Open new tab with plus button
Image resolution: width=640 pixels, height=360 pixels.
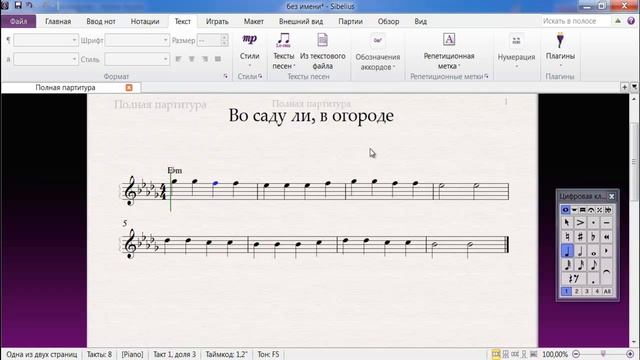tap(624, 87)
